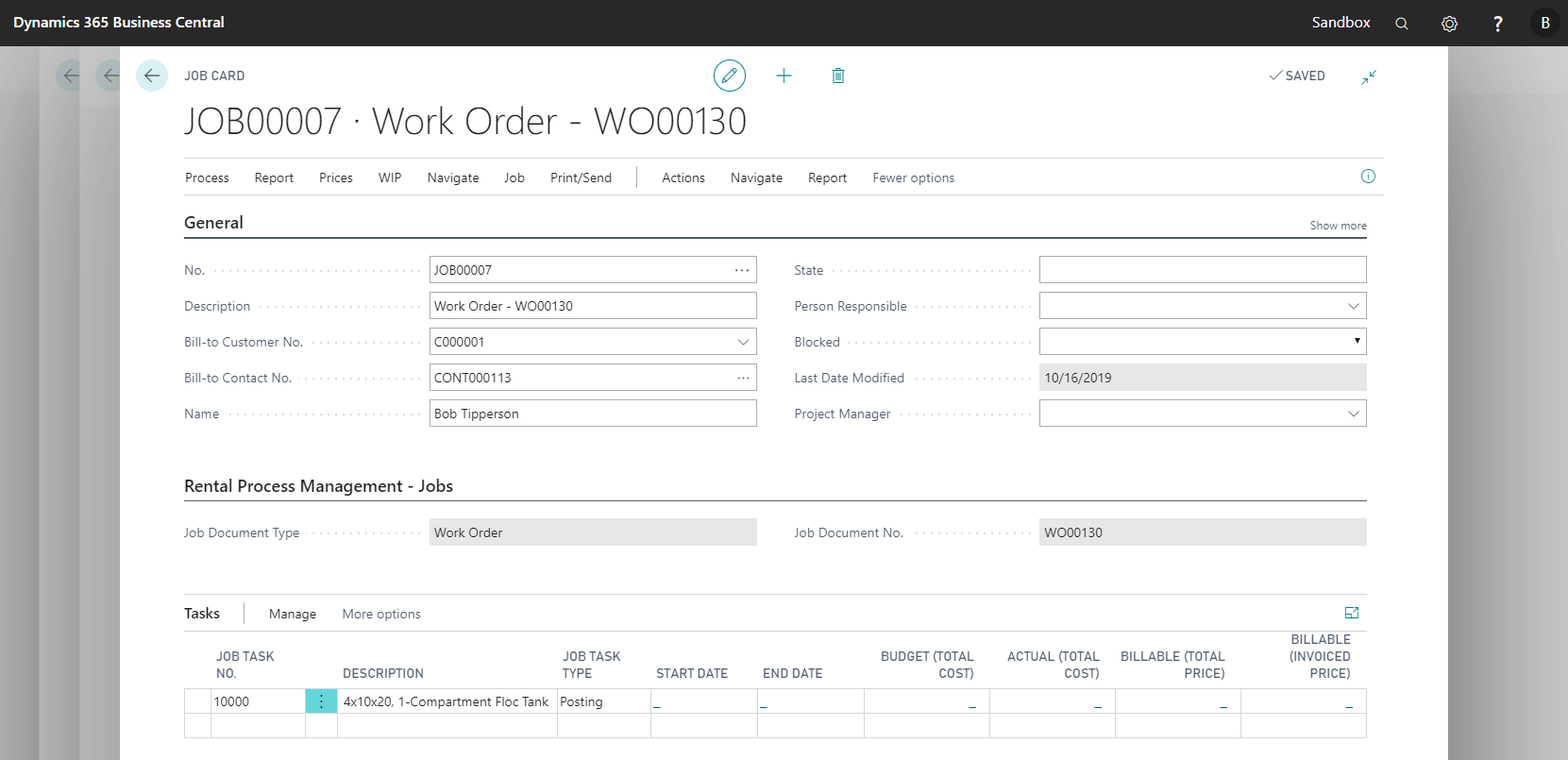This screenshot has height=760, width=1568.
Task: Click Dynamics 365 Business Central title
Action: pos(119,23)
